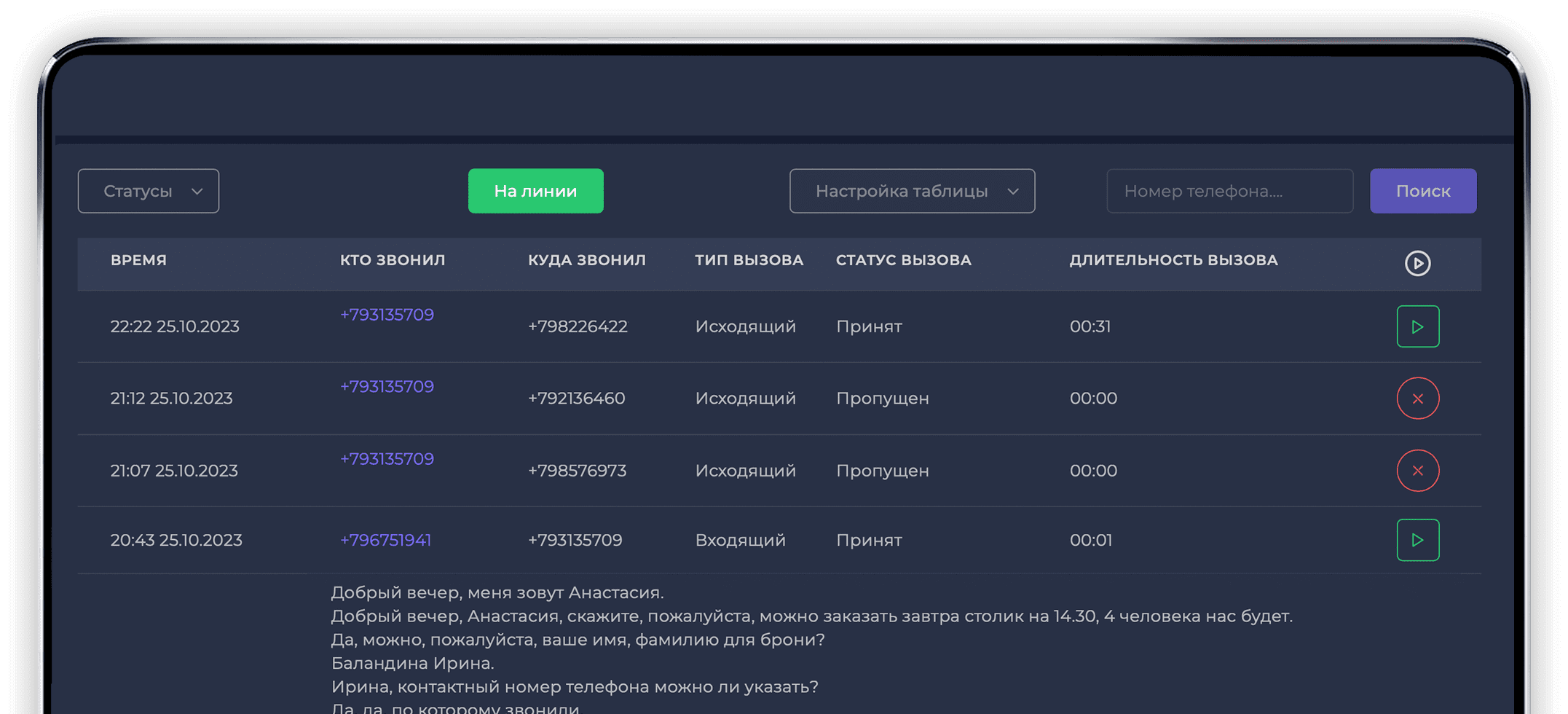The image size is (1568, 714).
Task: Click the red X icon on the 21:12 missed call
Action: click(x=1417, y=398)
